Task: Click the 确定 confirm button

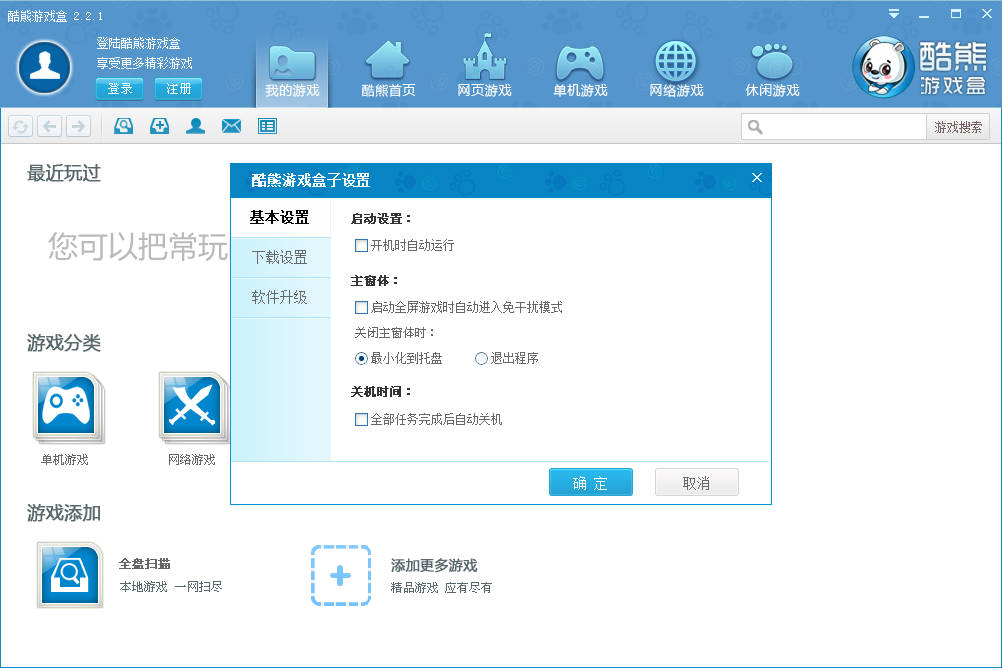Action: click(x=590, y=482)
